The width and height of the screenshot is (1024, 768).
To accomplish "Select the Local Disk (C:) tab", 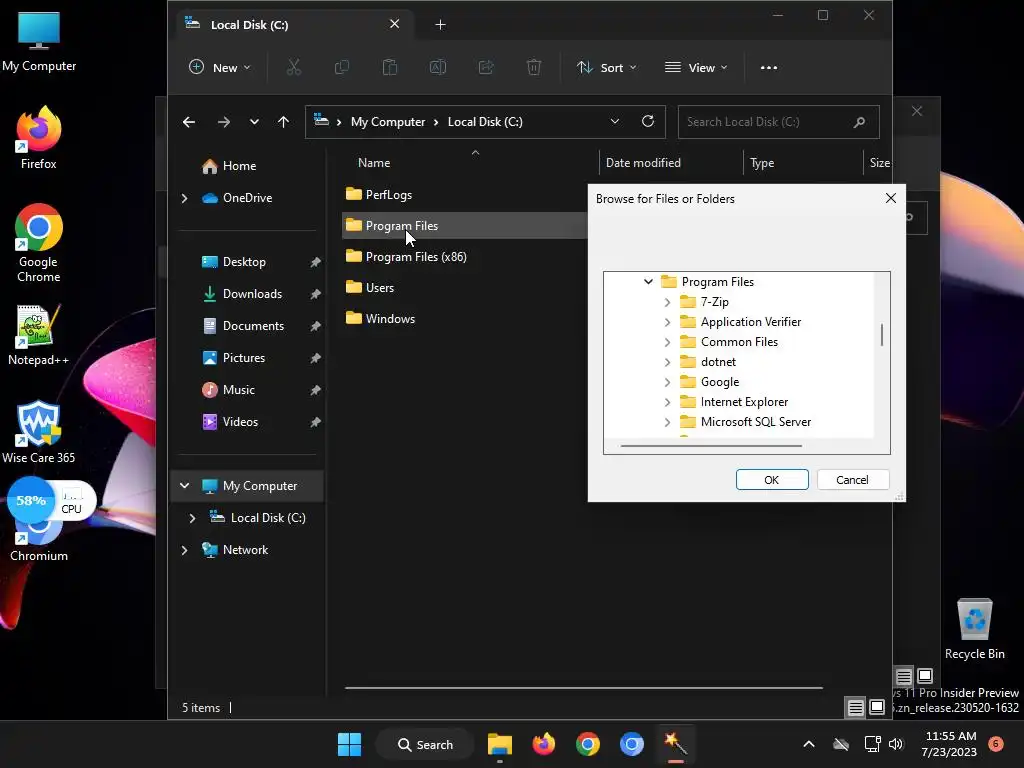I will coord(294,25).
